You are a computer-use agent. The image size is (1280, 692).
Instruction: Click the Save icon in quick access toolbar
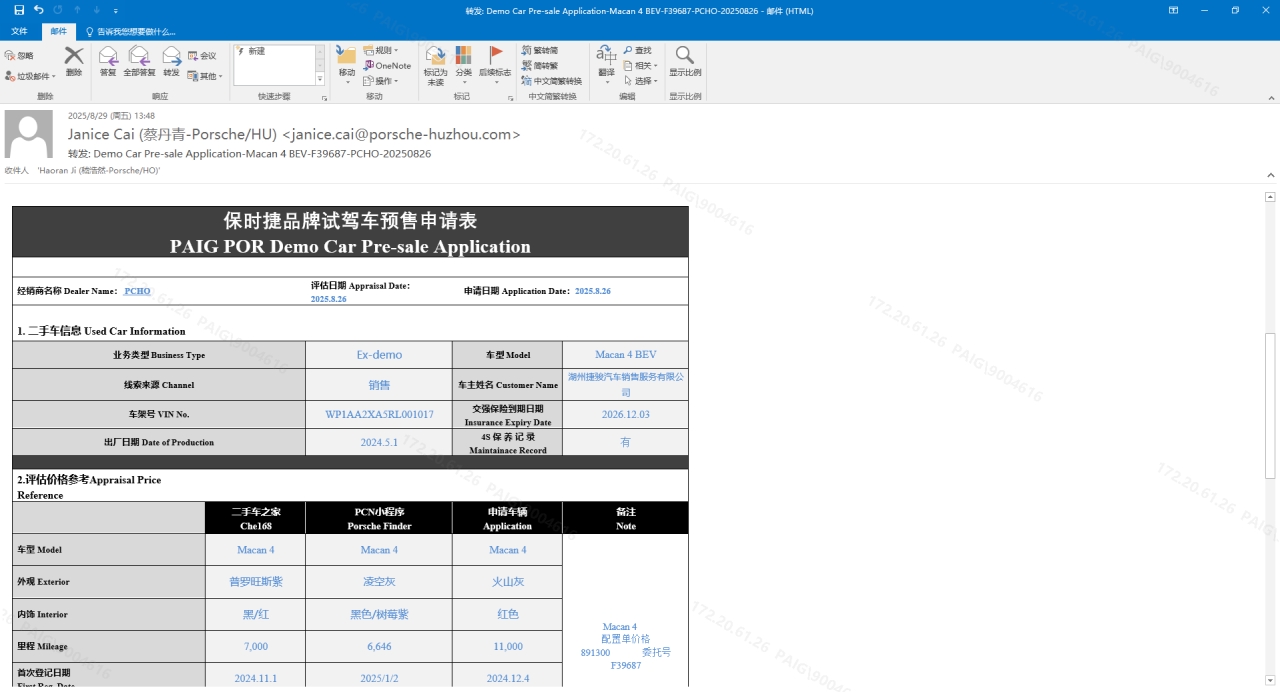pyautogui.click(x=18, y=10)
